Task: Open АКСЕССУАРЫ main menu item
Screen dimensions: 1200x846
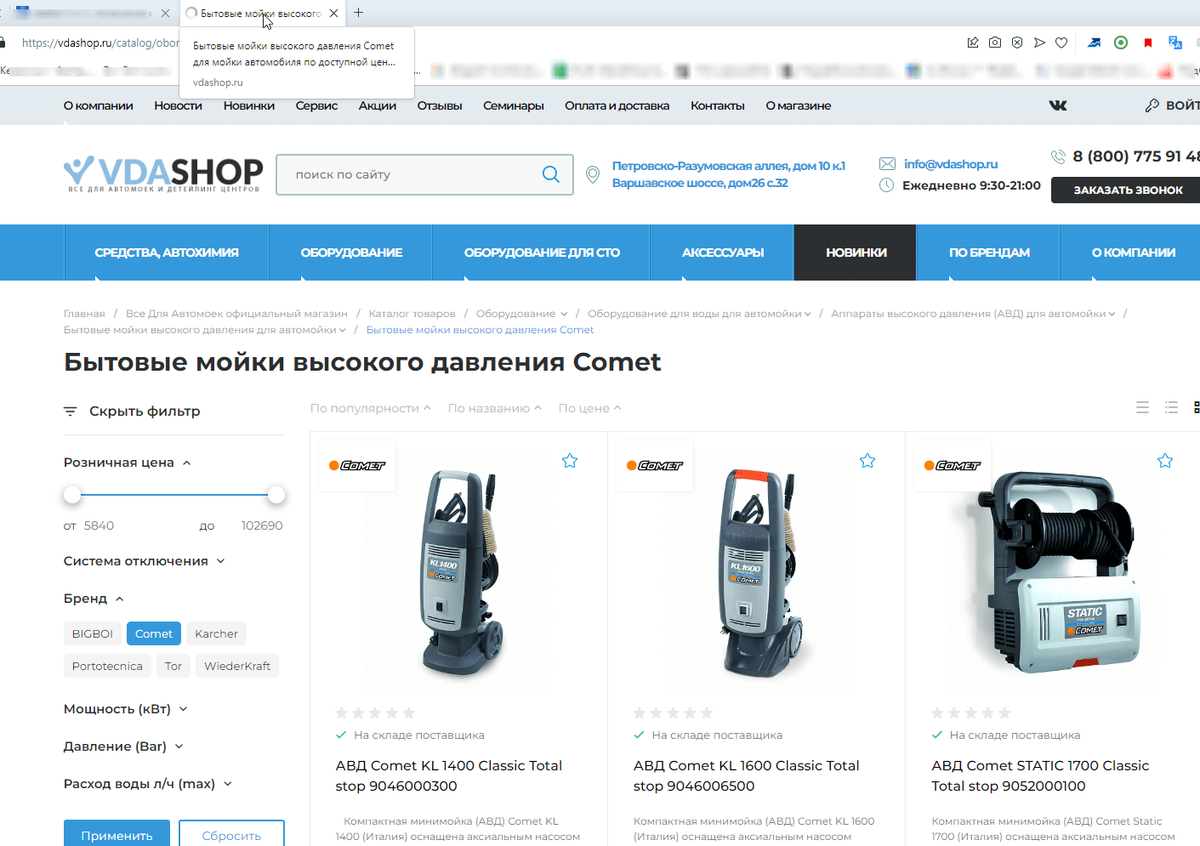Action: pos(723,253)
